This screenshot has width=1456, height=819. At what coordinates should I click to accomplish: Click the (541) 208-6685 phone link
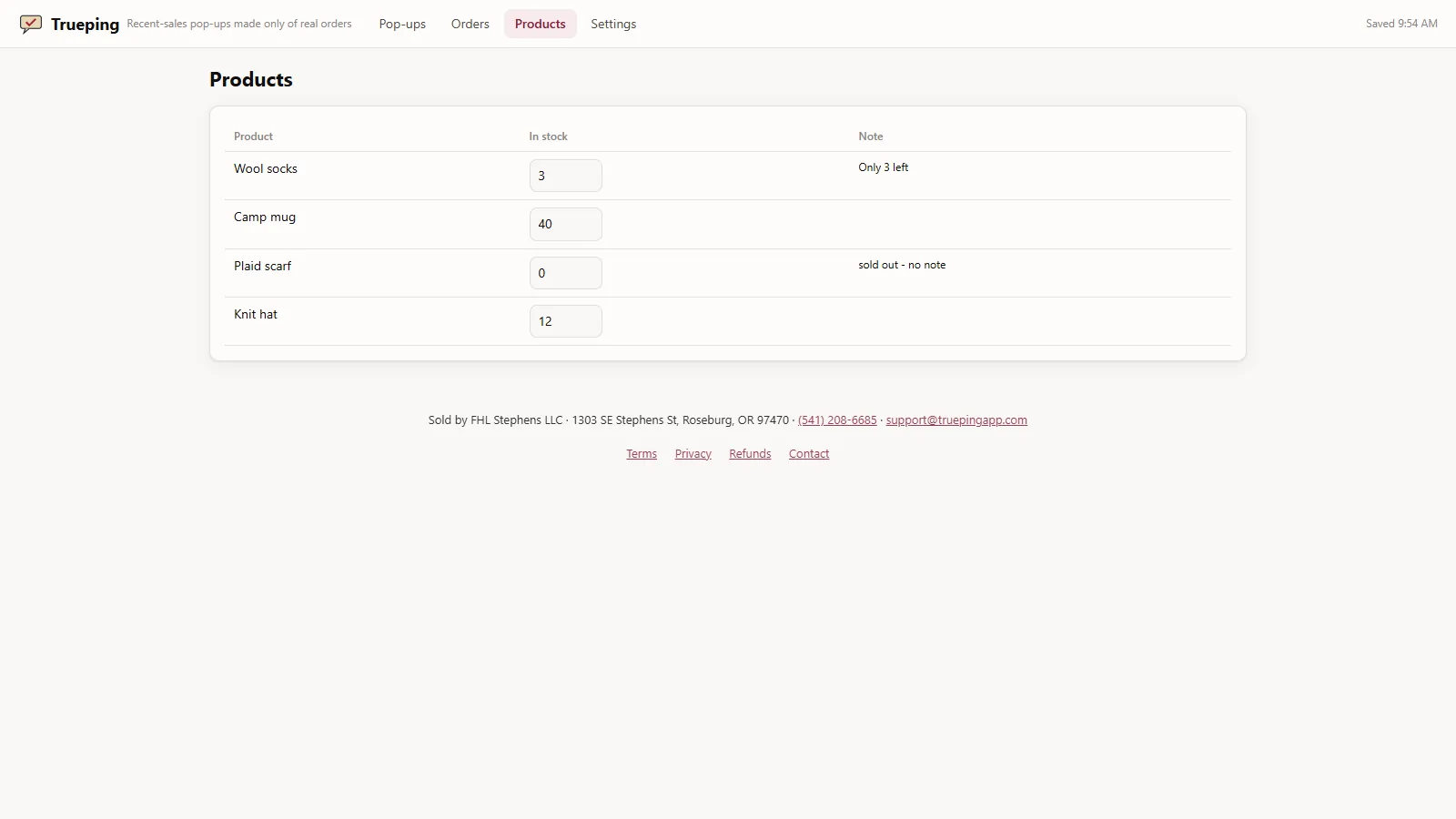pyautogui.click(x=837, y=420)
